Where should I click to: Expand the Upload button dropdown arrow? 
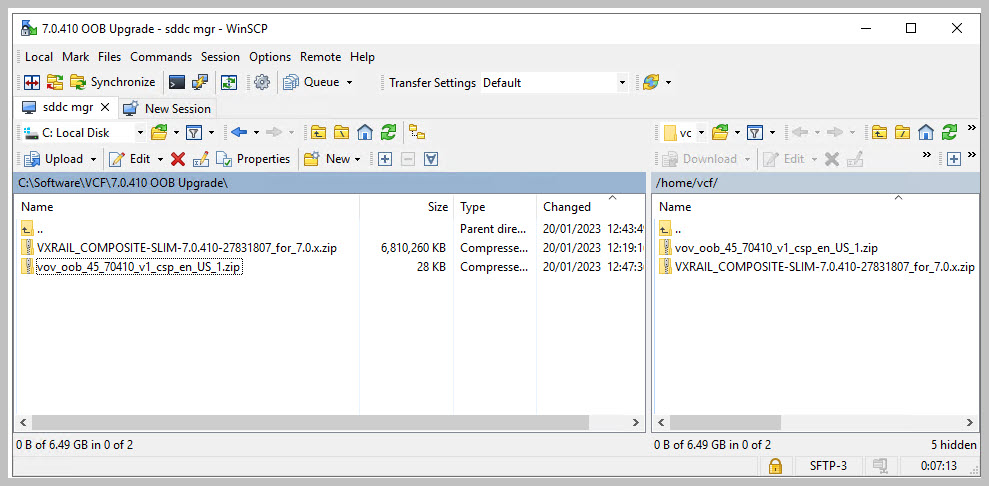[x=93, y=159]
